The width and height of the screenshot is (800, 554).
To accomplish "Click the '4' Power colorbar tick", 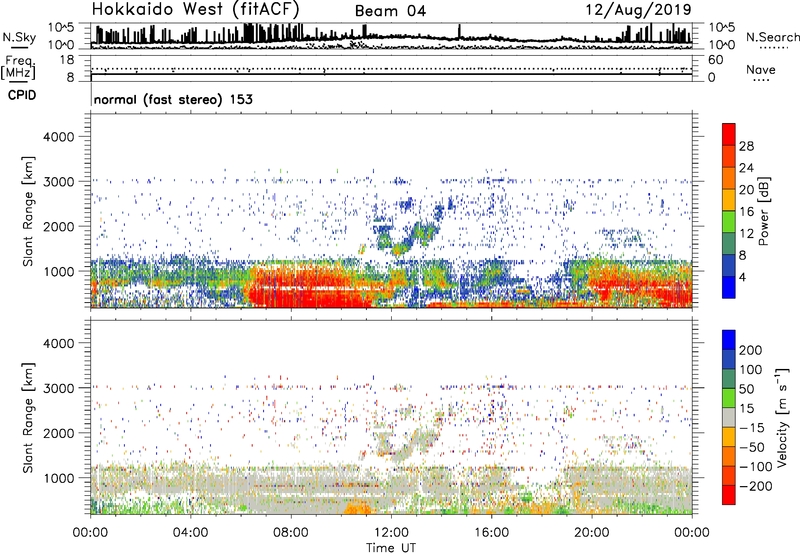I will pos(742,278).
